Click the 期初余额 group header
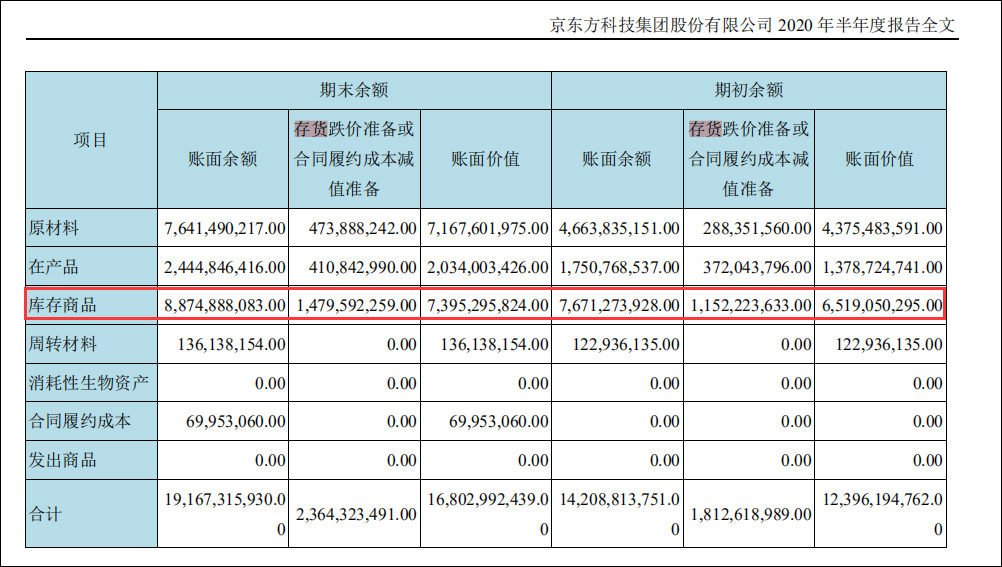Image resolution: width=1002 pixels, height=567 pixels. (748, 90)
